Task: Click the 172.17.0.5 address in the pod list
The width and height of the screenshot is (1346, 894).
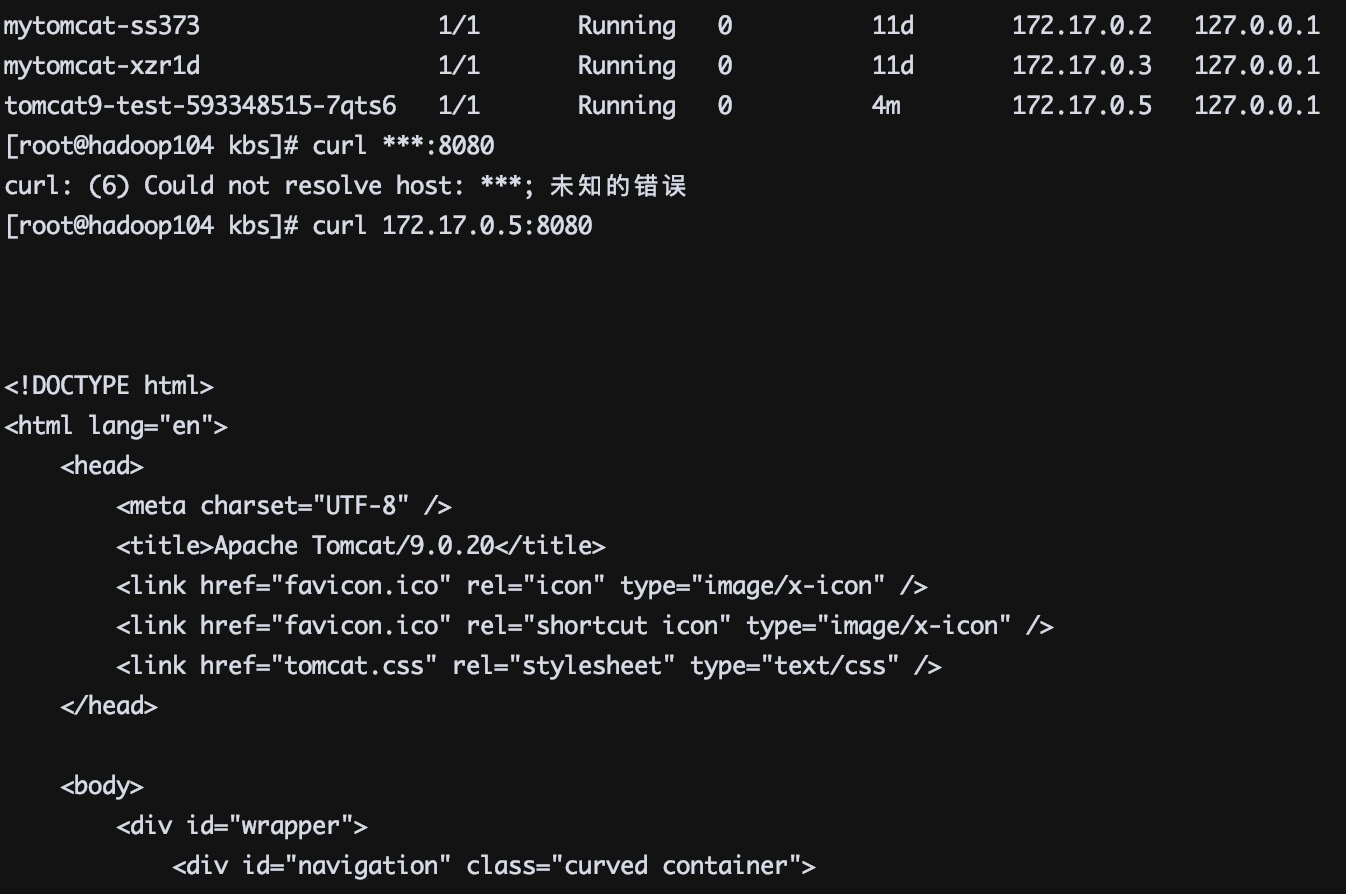Action: 1081,105
